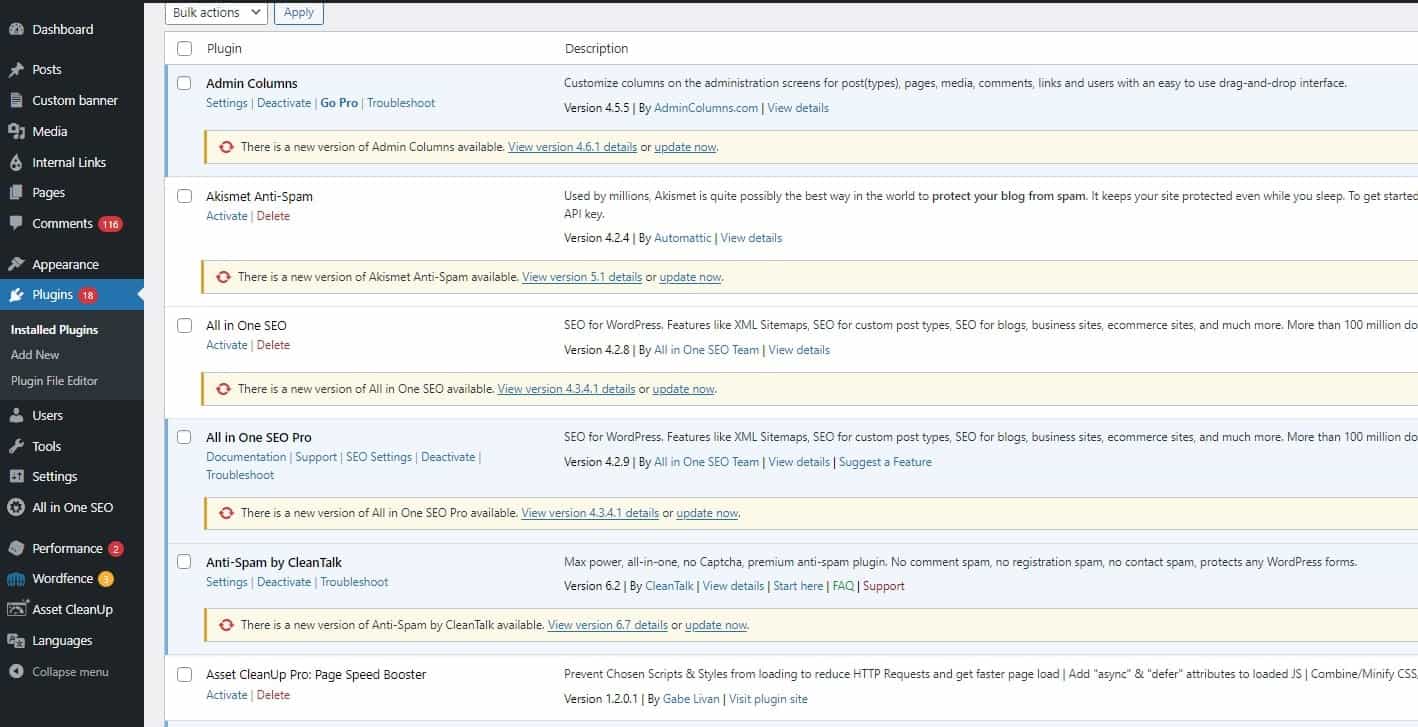Click the Appearance brush icon

(16, 265)
